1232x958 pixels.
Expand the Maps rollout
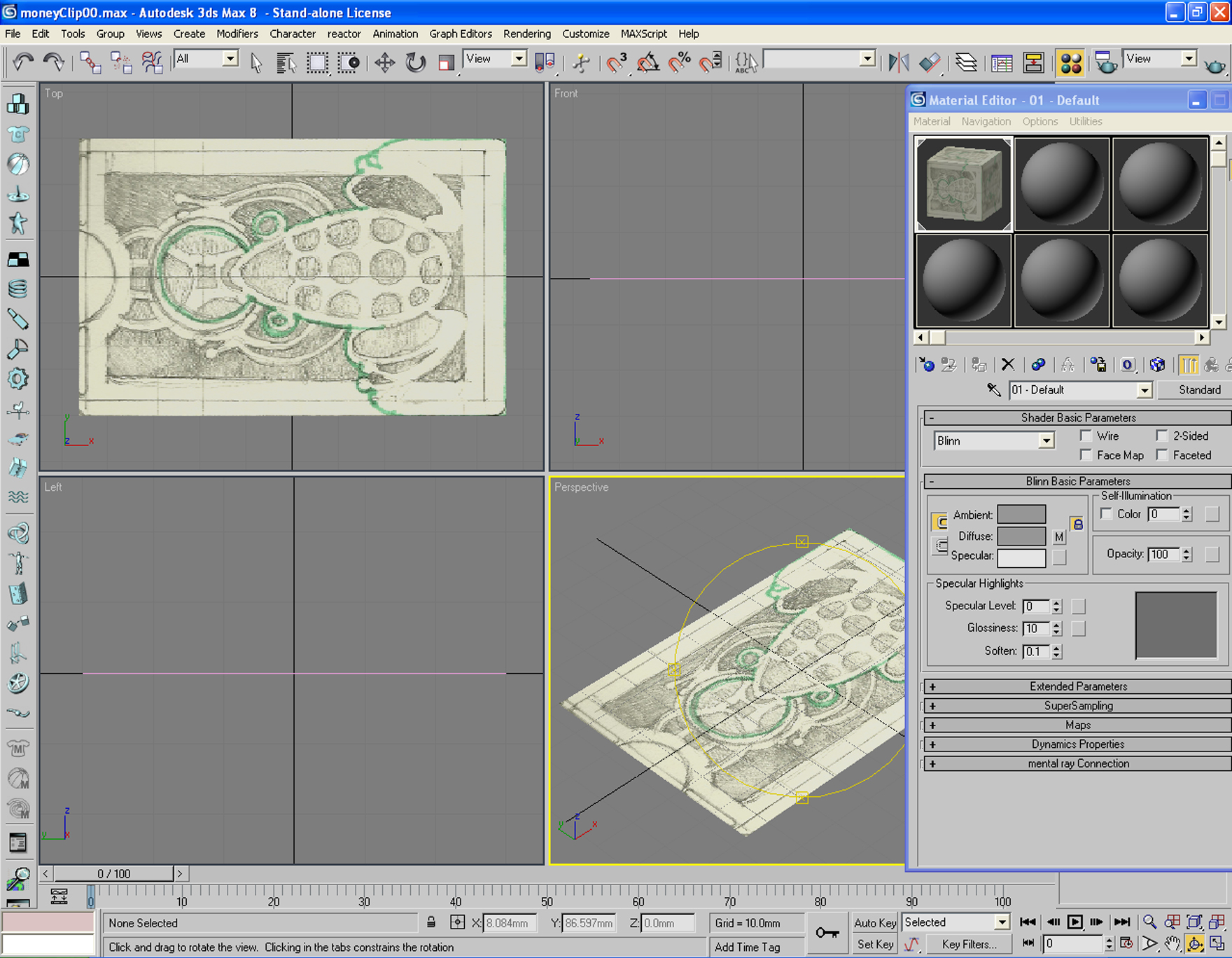(1077, 725)
